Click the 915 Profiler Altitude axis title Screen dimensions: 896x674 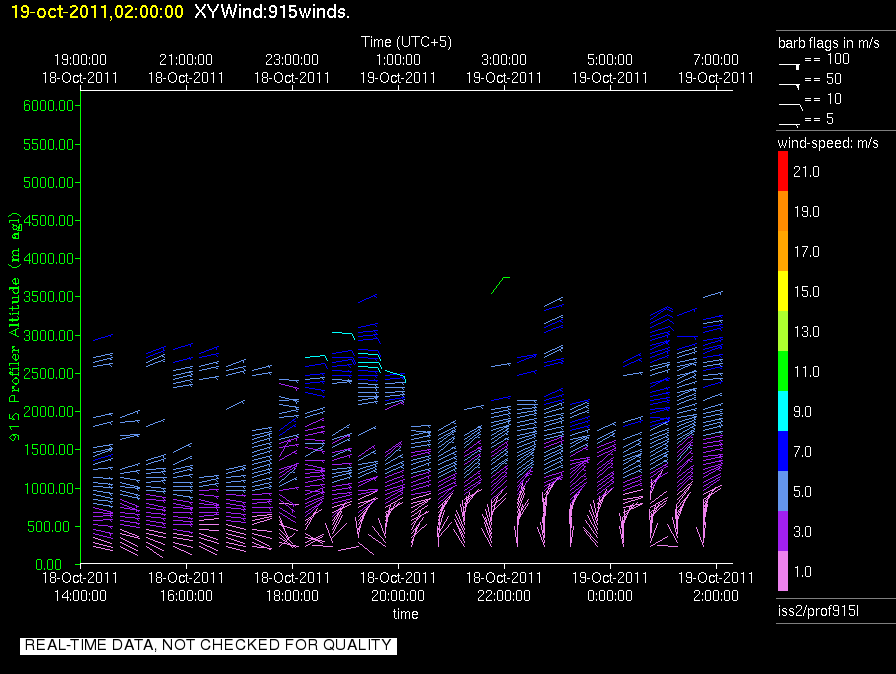15,326
